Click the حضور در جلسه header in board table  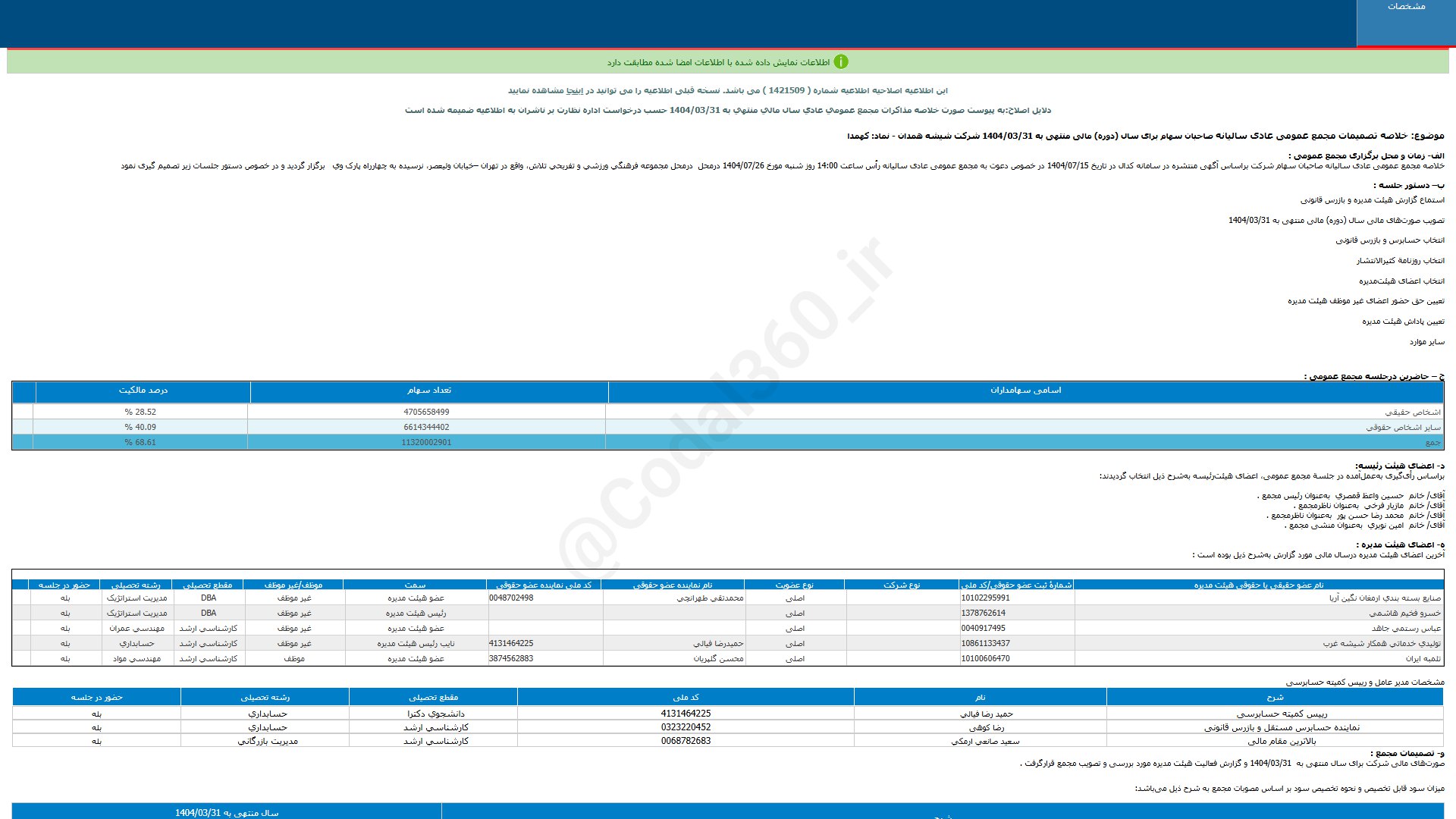[x=64, y=585]
